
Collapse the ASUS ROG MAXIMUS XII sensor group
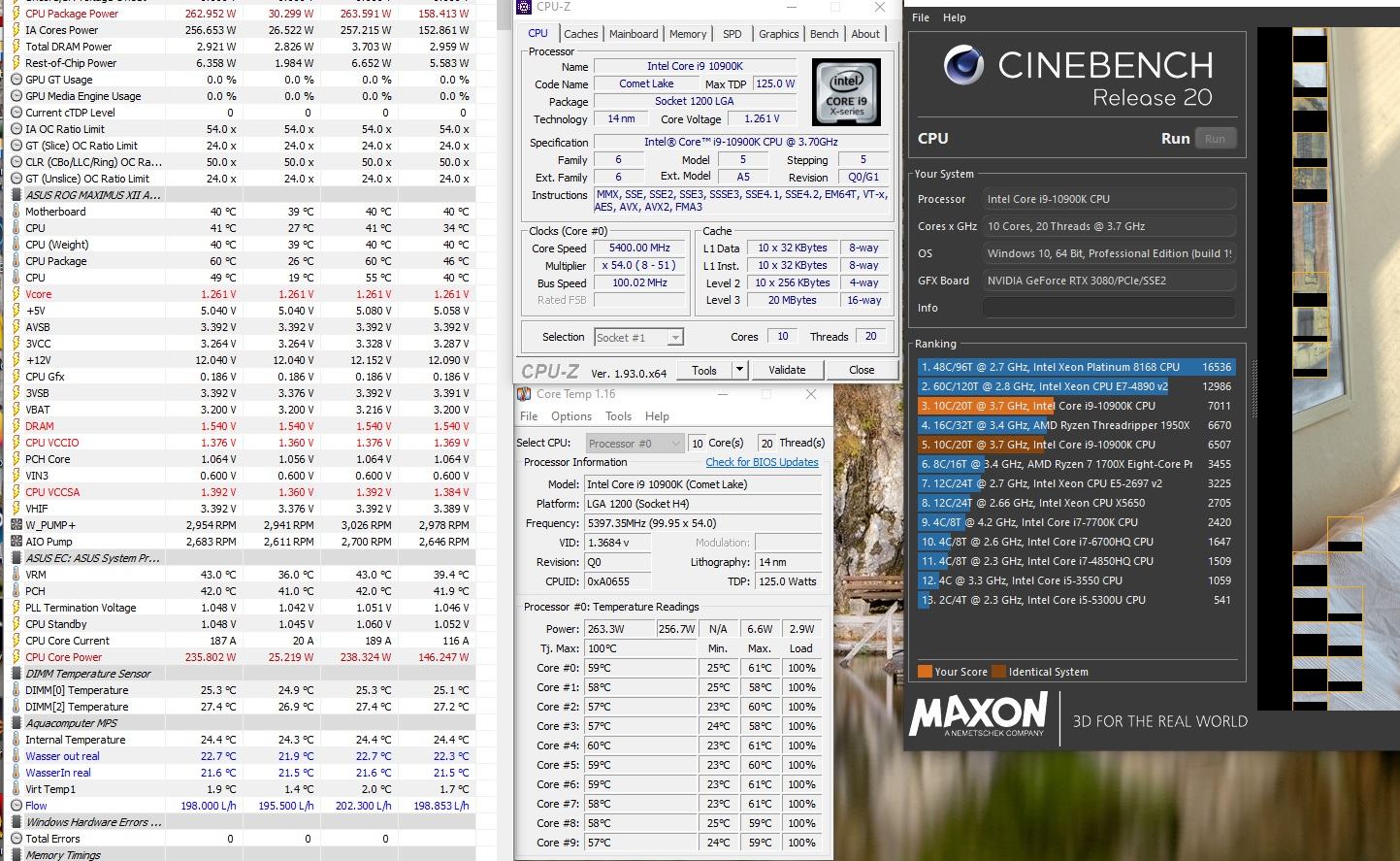tap(16, 195)
